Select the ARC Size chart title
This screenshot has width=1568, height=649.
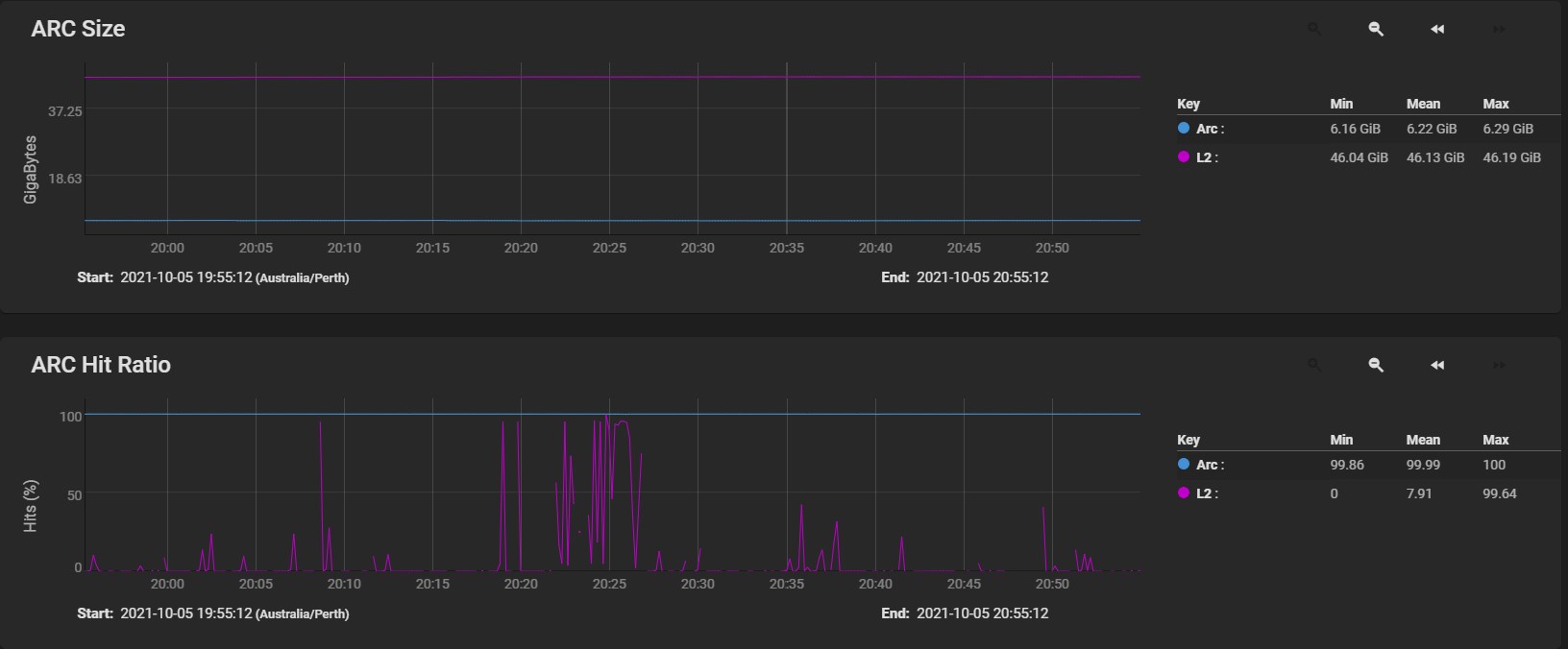(78, 29)
